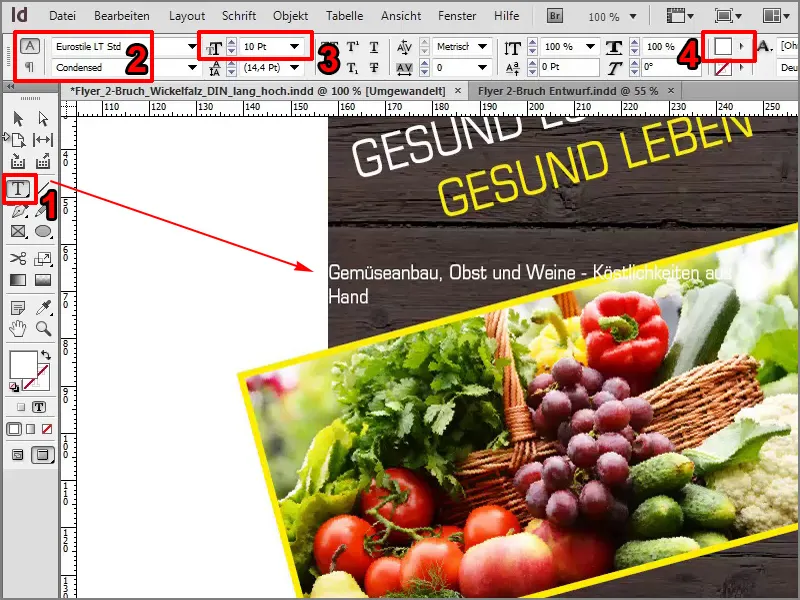Open the Layout menu
Viewport: 800px width, 600px height.
click(187, 16)
